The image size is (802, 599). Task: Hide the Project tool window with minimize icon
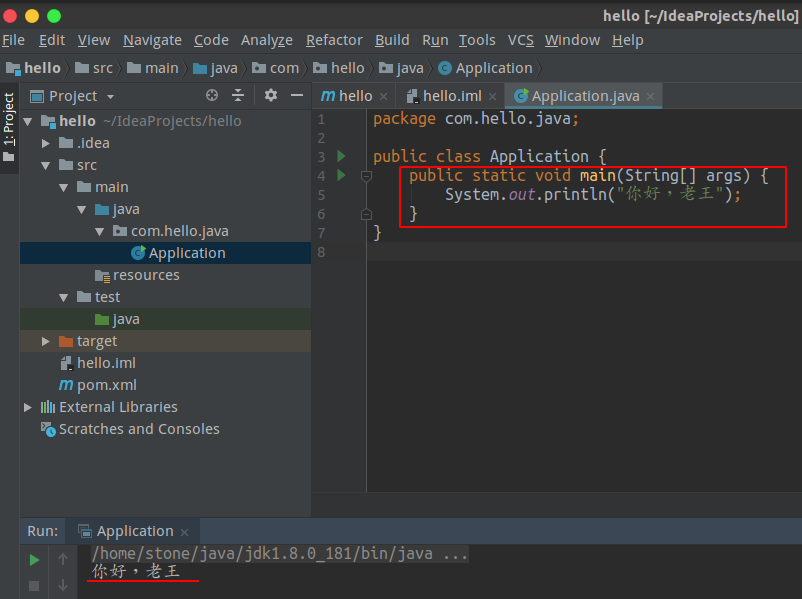click(296, 95)
